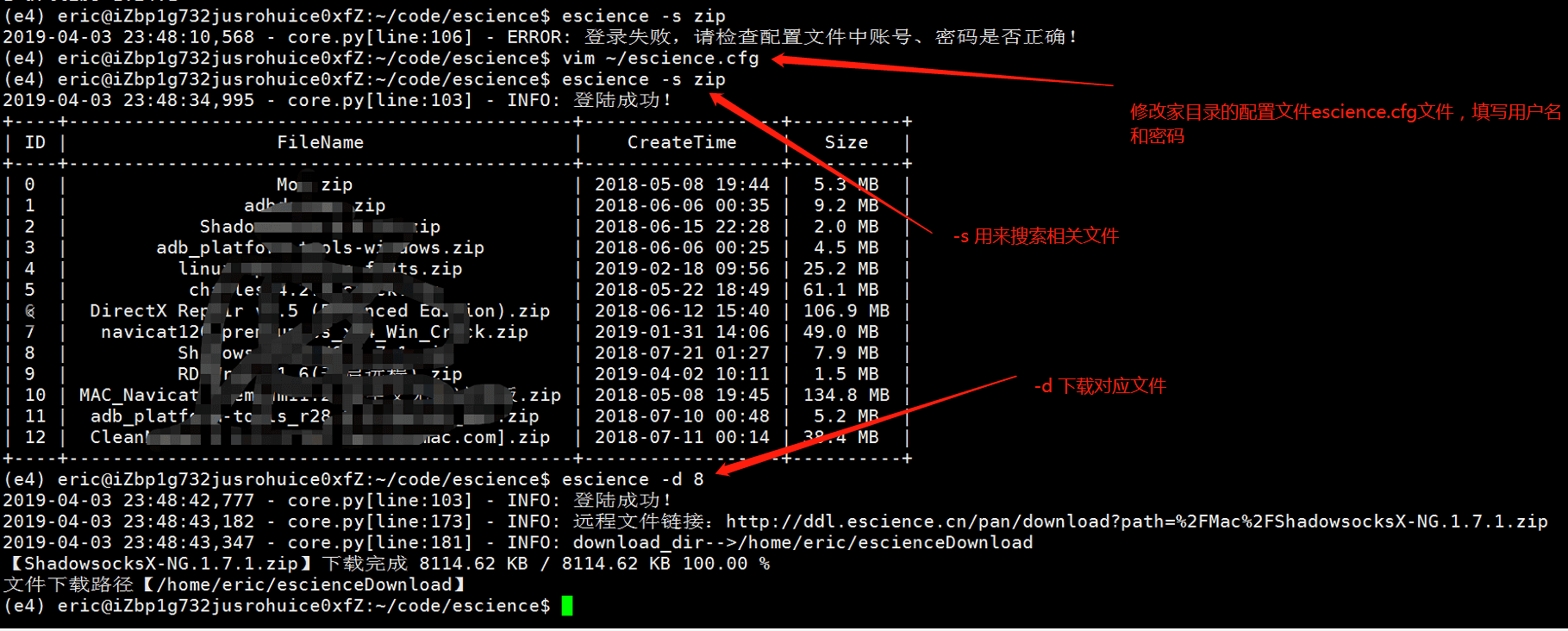1568x631 pixels.
Task: Click the size value '61.1 MB'
Action: pyautogui.click(x=841, y=290)
